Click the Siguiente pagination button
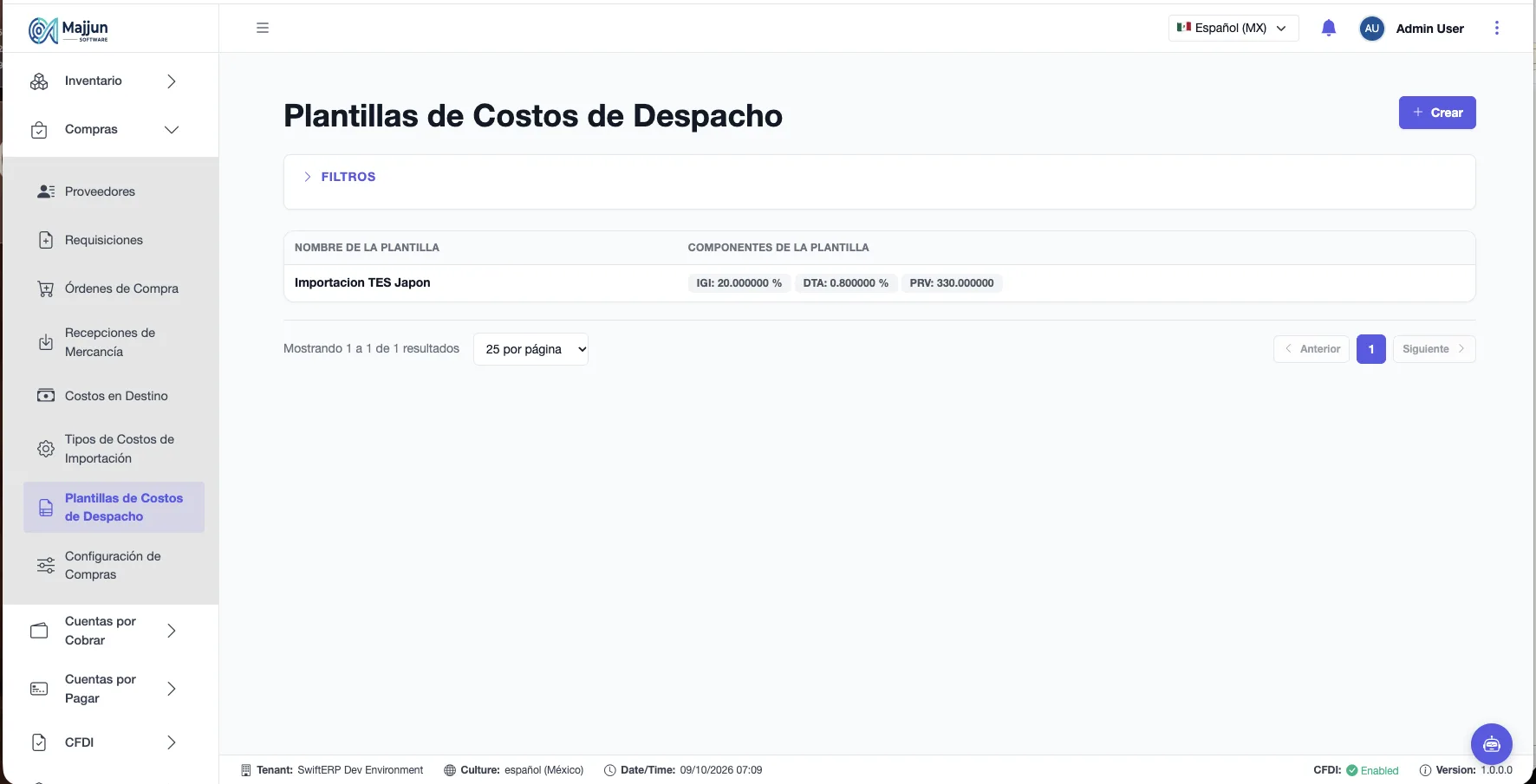 [x=1434, y=349]
